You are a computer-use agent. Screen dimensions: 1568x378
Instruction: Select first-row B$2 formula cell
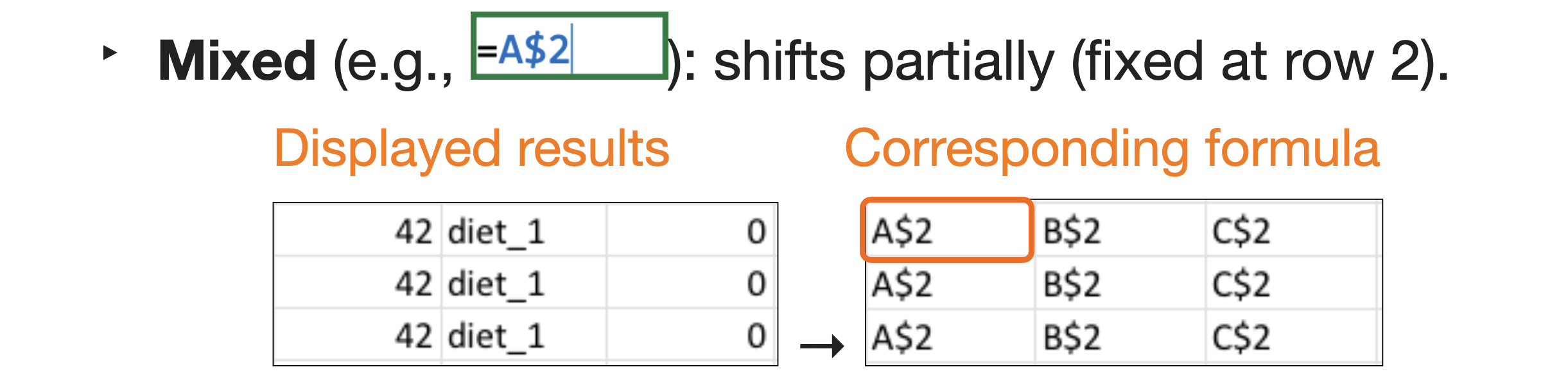point(1120,231)
